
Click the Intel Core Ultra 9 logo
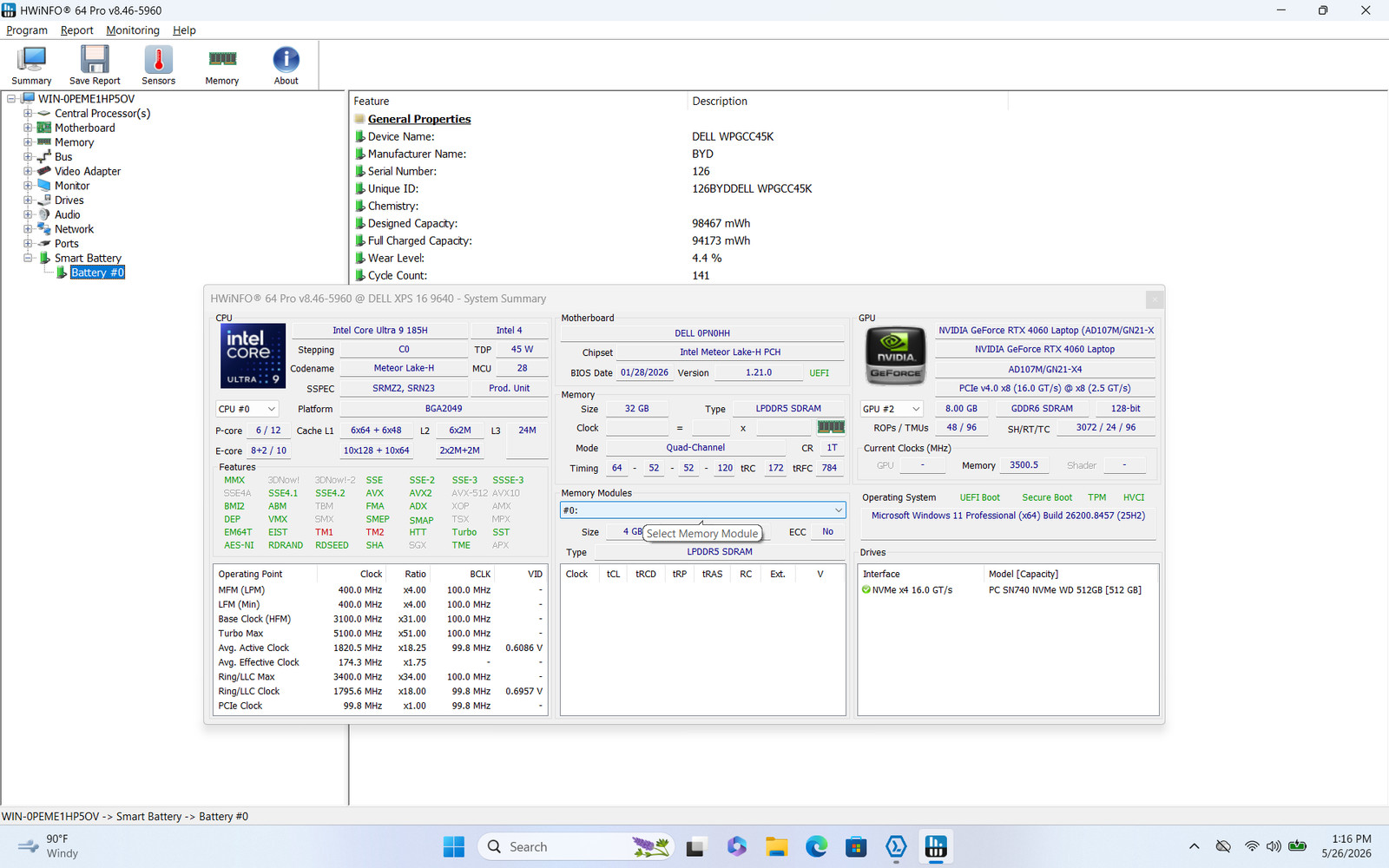(x=253, y=356)
